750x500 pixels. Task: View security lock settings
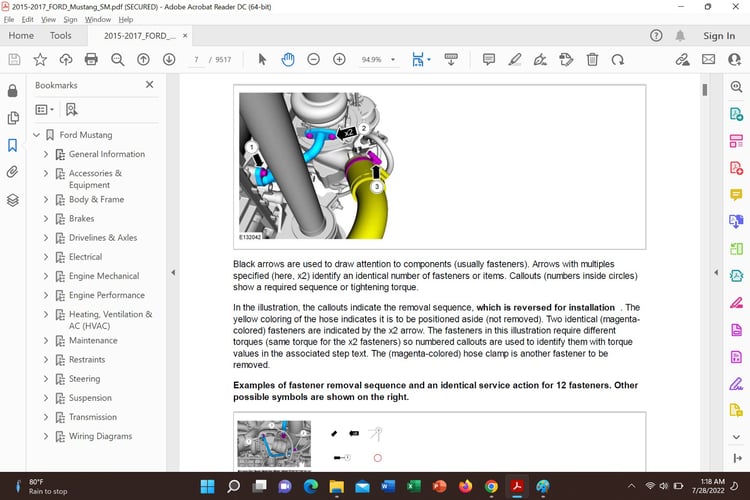click(x=13, y=90)
